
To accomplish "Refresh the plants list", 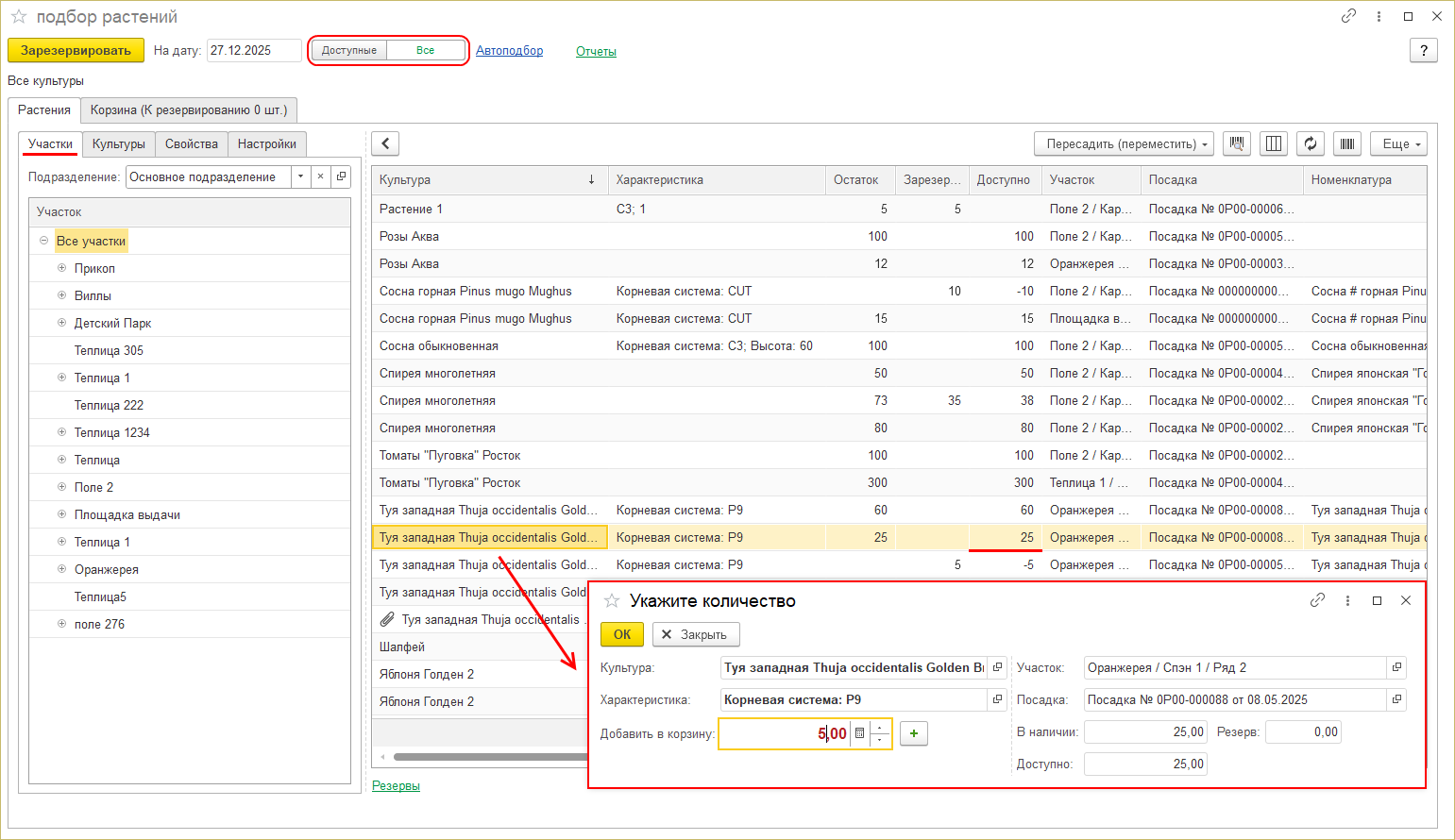I will [1310, 144].
